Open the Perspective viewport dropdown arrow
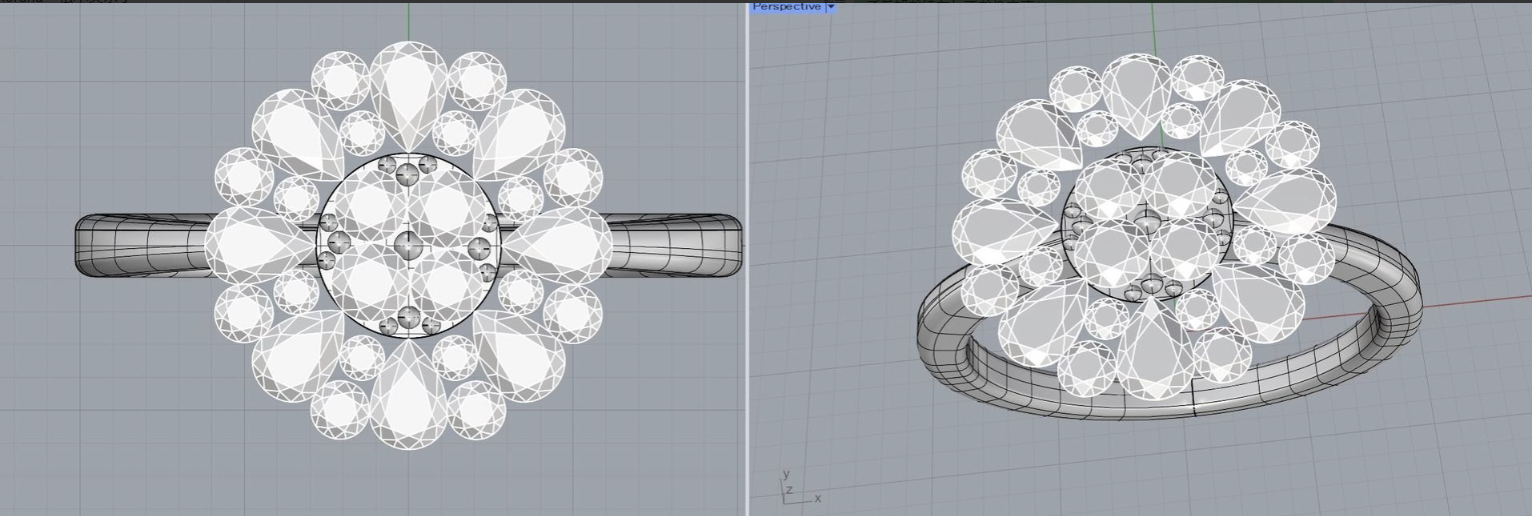Screen dimensions: 1532x516 (831, 6)
